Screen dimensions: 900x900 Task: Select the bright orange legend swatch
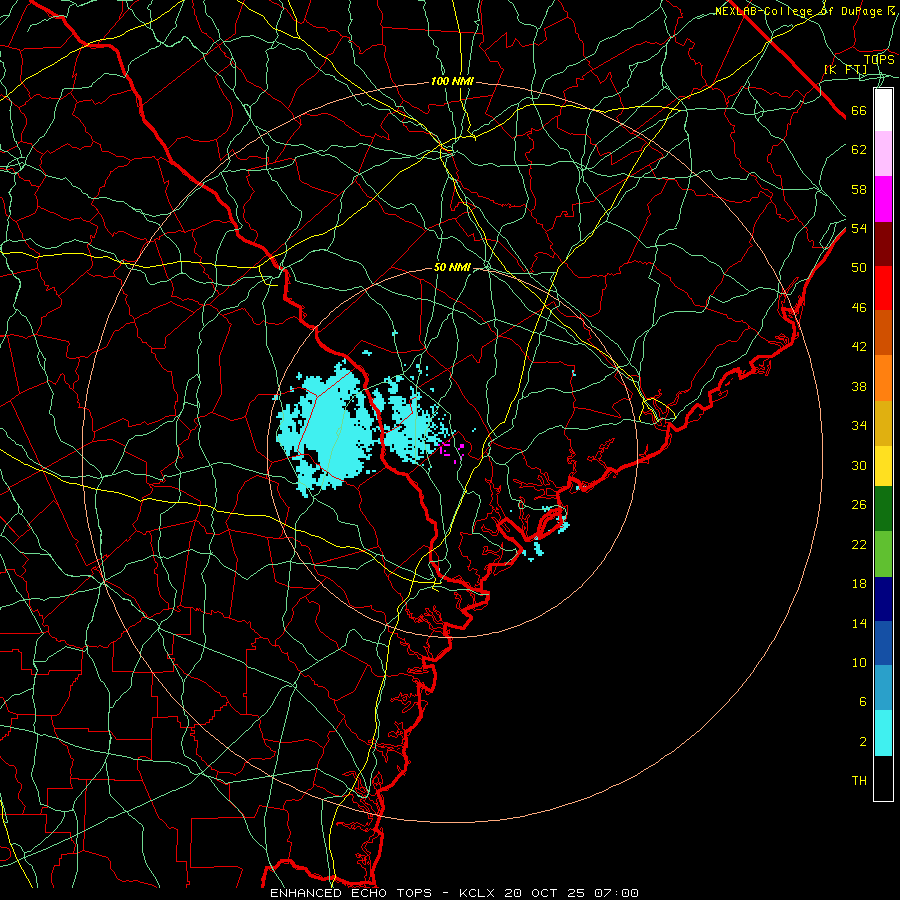click(x=883, y=378)
